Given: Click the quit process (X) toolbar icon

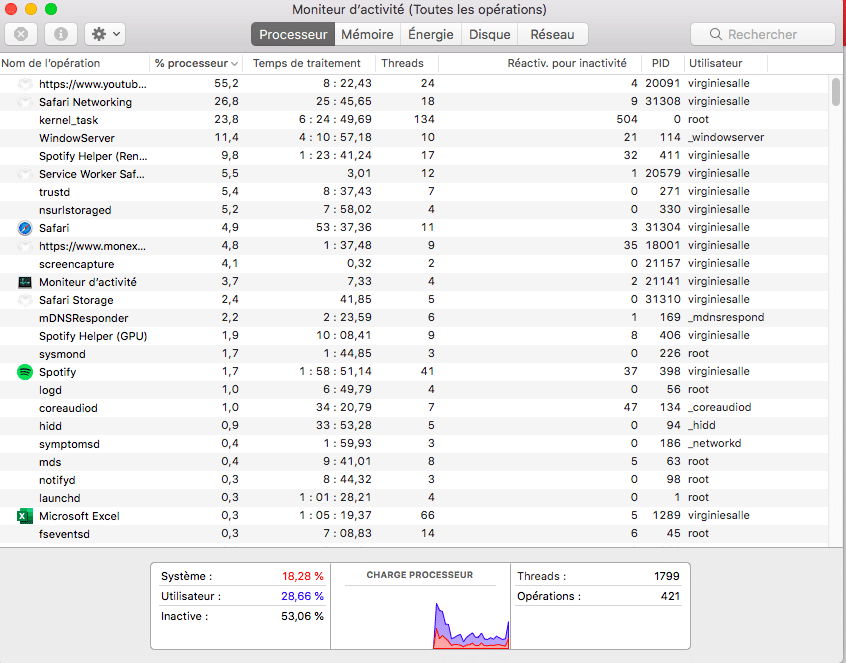Looking at the screenshot, I should tap(21, 34).
